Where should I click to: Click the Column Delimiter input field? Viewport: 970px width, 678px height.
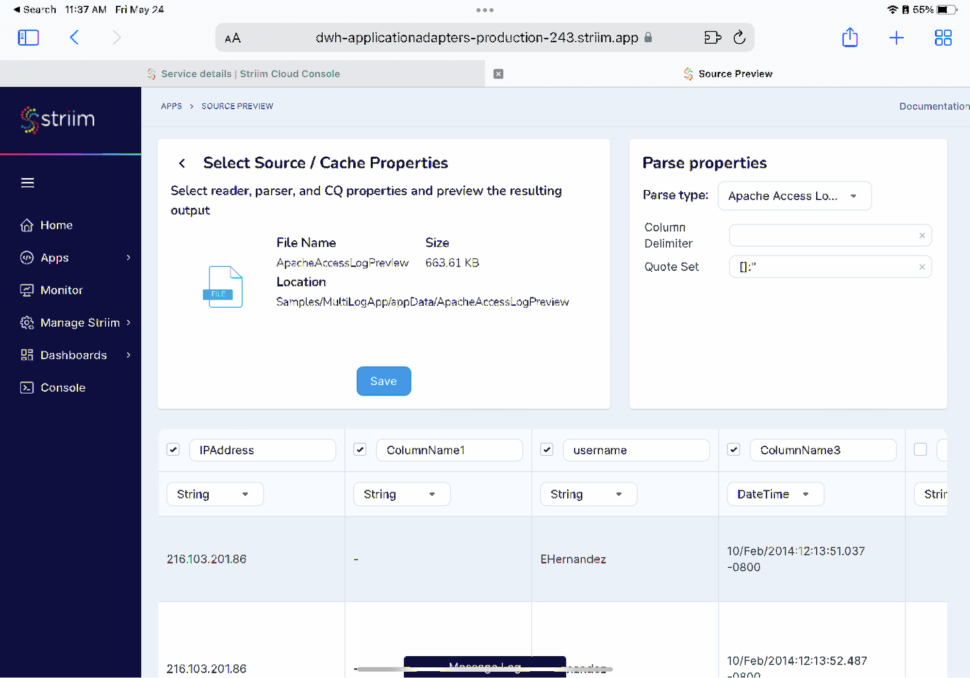point(822,236)
